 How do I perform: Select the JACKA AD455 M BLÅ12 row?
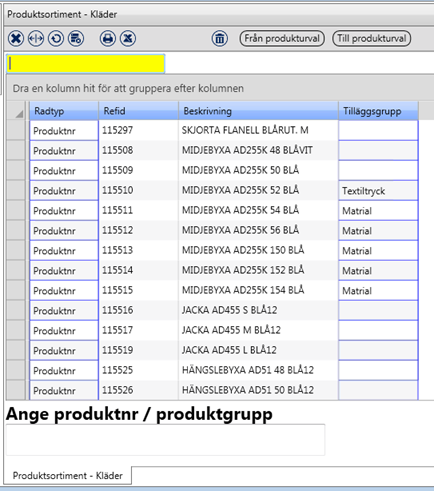click(212, 330)
